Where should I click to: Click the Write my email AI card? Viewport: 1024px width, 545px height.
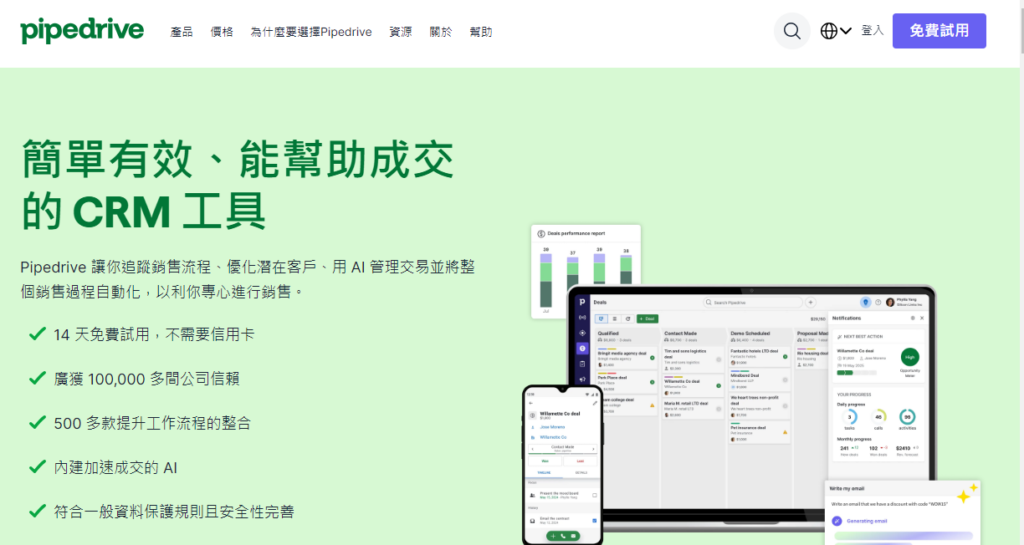[902, 513]
